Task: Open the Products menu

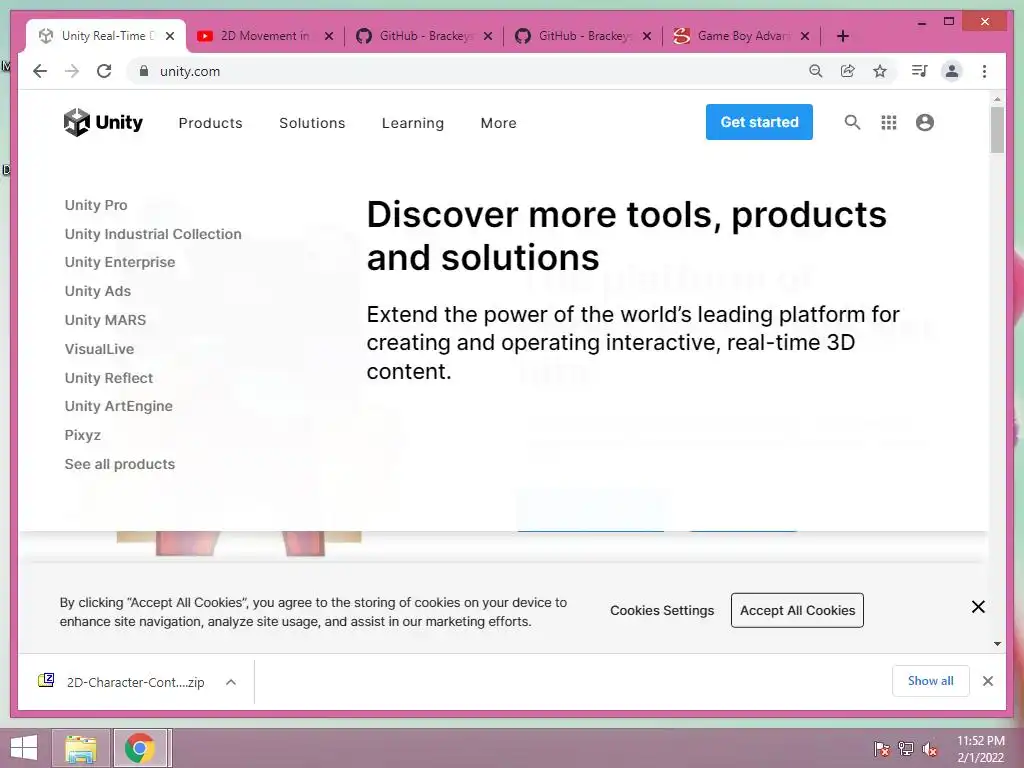Action: coord(210,123)
